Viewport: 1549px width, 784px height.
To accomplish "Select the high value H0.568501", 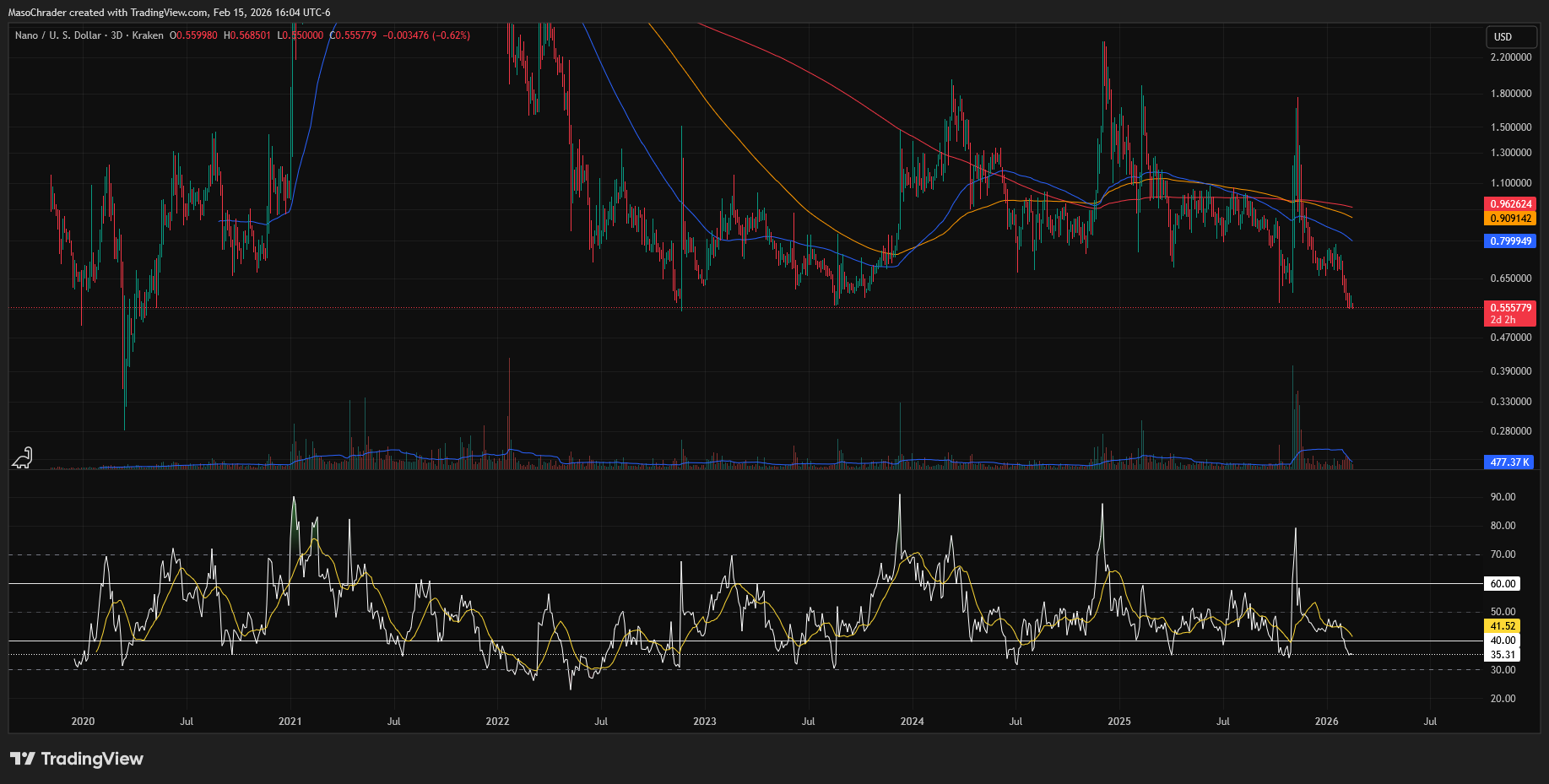I will coord(247,35).
